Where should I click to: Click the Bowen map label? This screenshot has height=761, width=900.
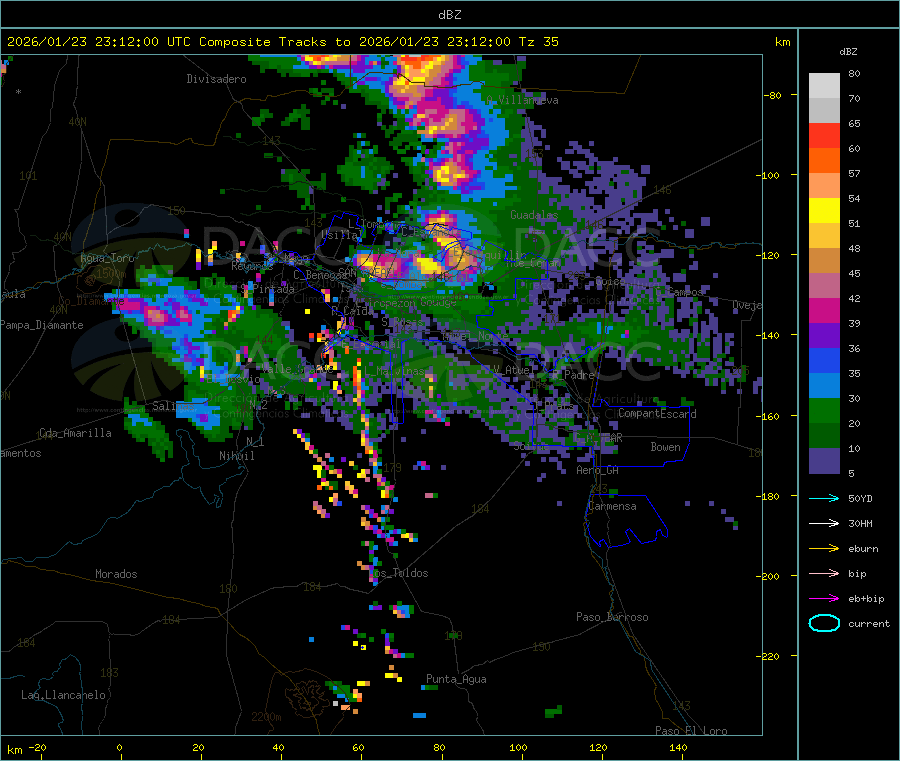coord(666,447)
